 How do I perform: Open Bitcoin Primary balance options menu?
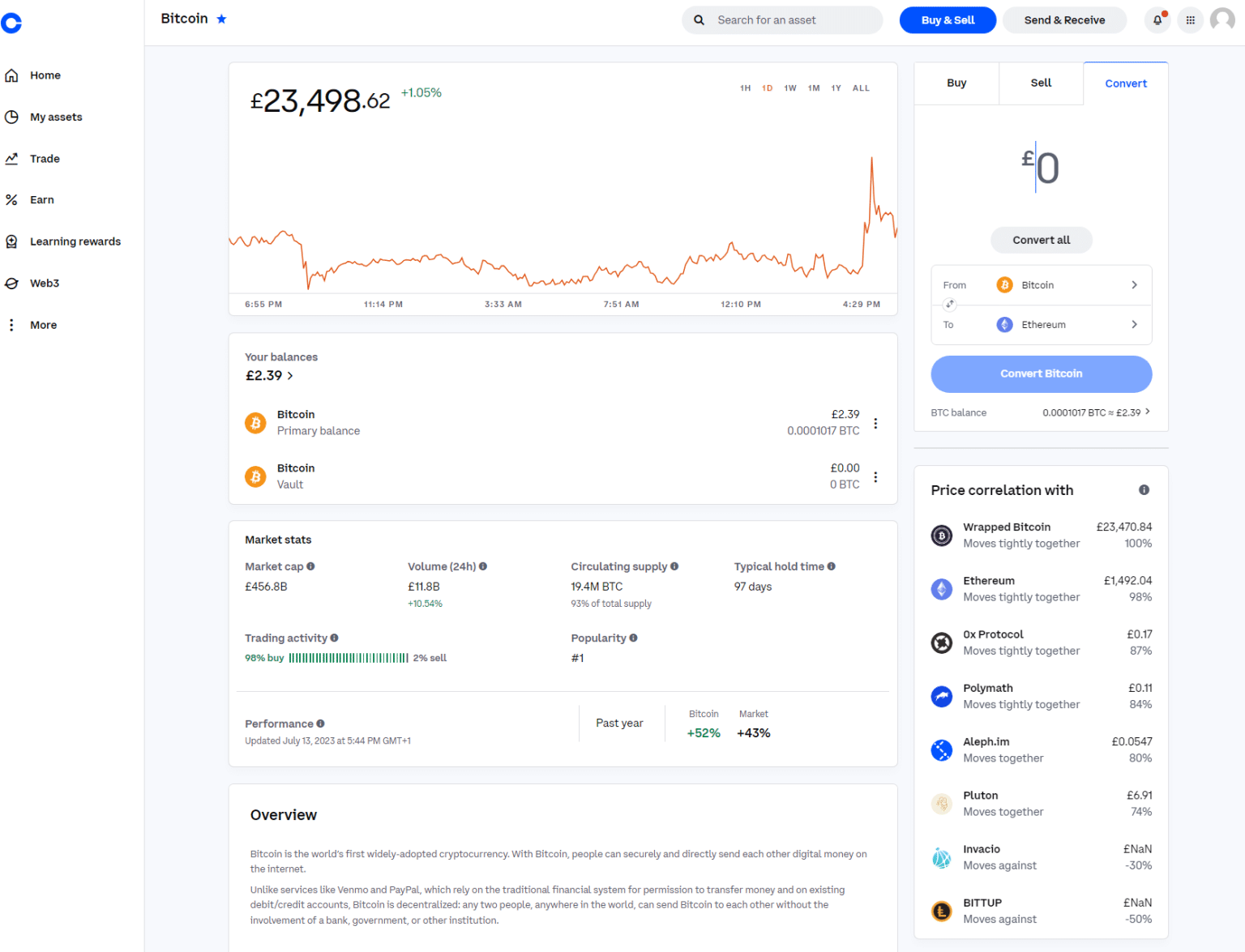875,423
